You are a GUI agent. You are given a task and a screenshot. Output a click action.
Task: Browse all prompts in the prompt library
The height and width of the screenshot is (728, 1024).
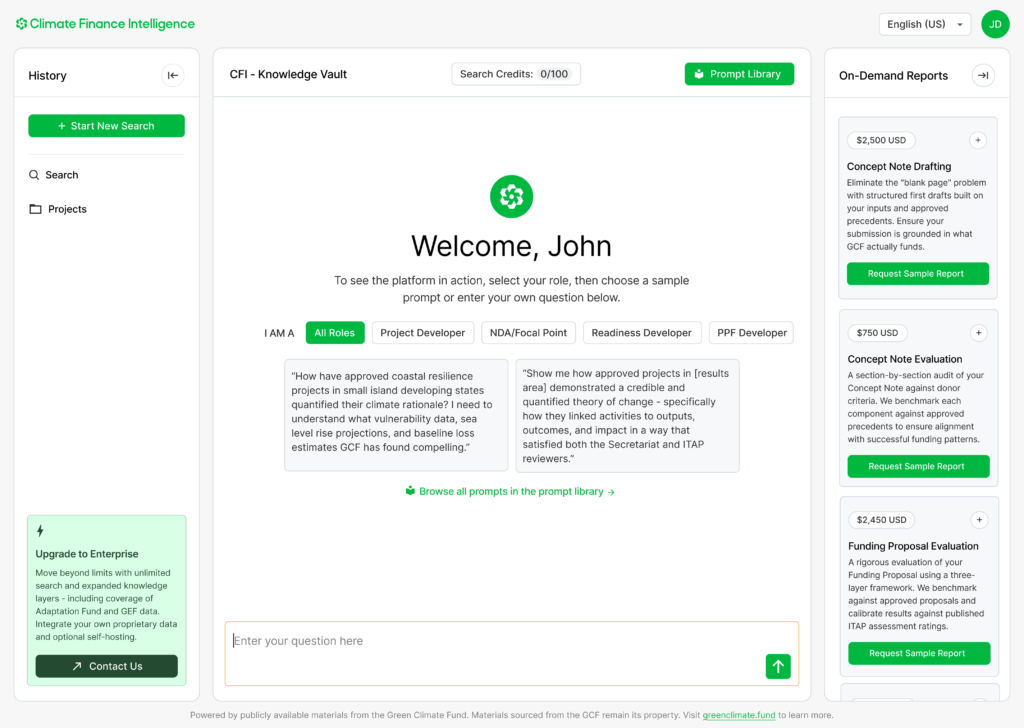510,492
